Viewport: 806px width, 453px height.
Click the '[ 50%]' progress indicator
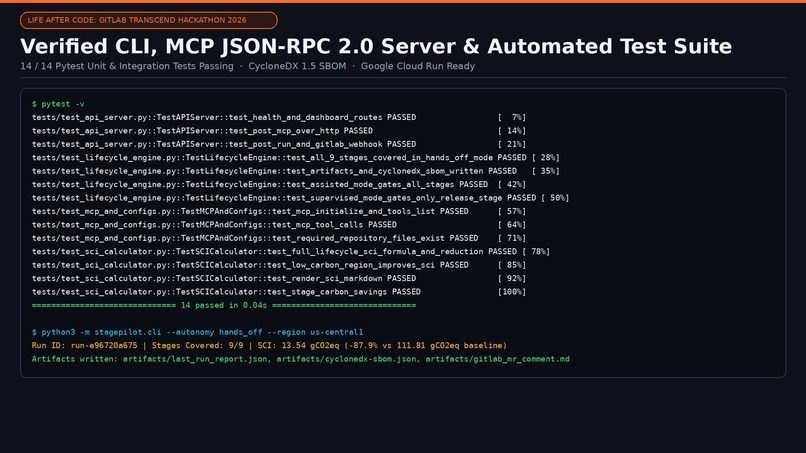coord(555,197)
